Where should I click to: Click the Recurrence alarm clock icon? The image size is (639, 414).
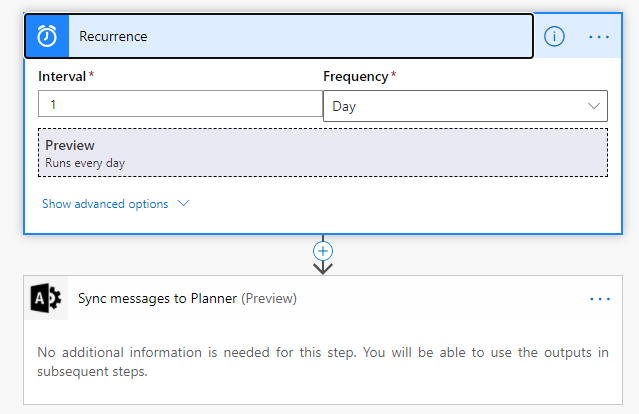click(x=47, y=36)
